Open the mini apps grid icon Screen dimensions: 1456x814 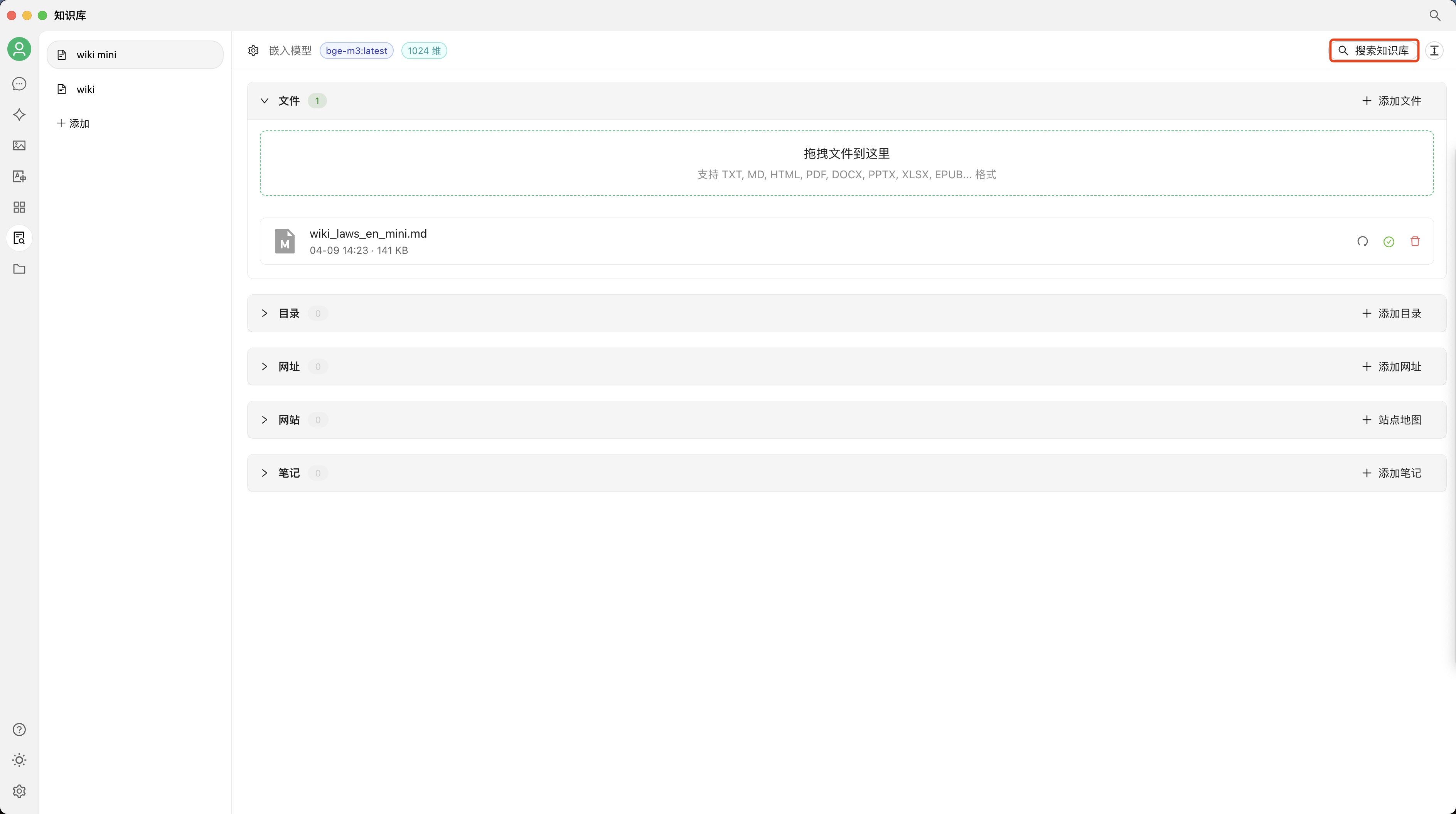point(19,208)
